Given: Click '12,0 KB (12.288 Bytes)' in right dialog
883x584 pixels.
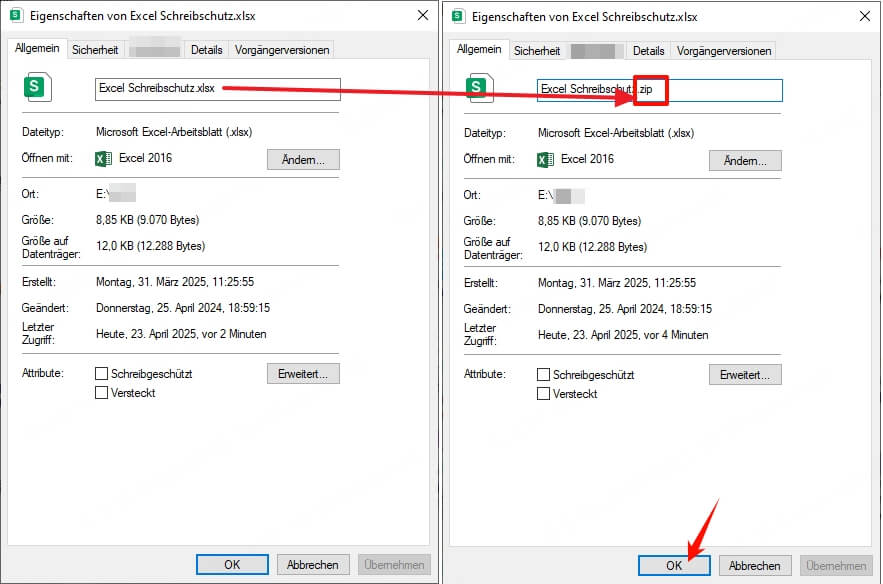Looking at the screenshot, I should click(x=592, y=247).
